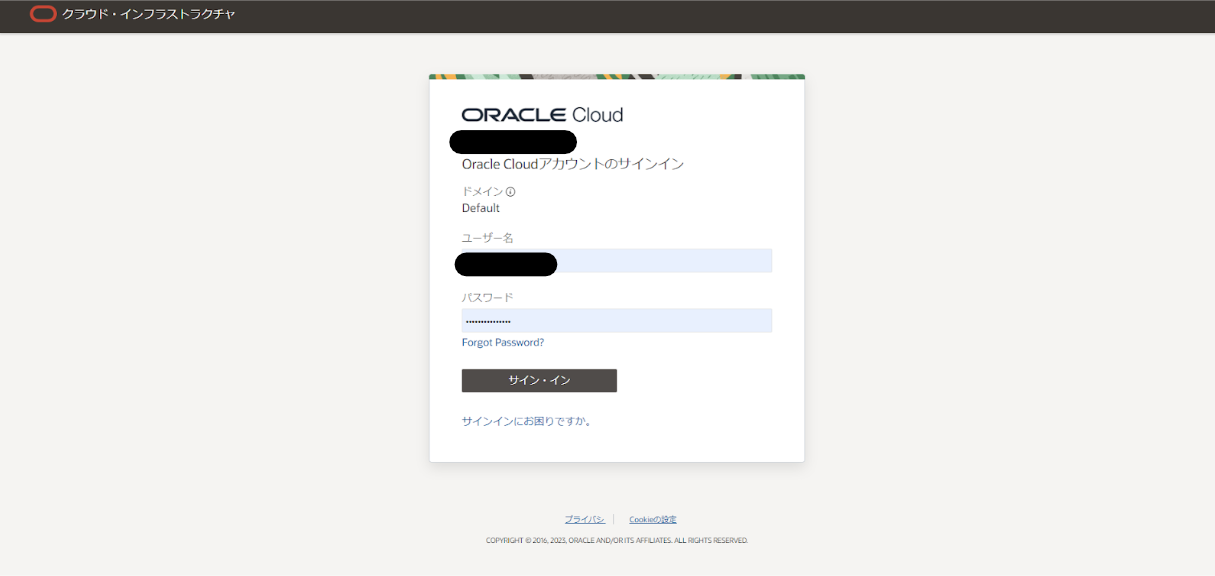Click the パスワード label
Viewport: 1215px width, 576px height.
pos(488,298)
